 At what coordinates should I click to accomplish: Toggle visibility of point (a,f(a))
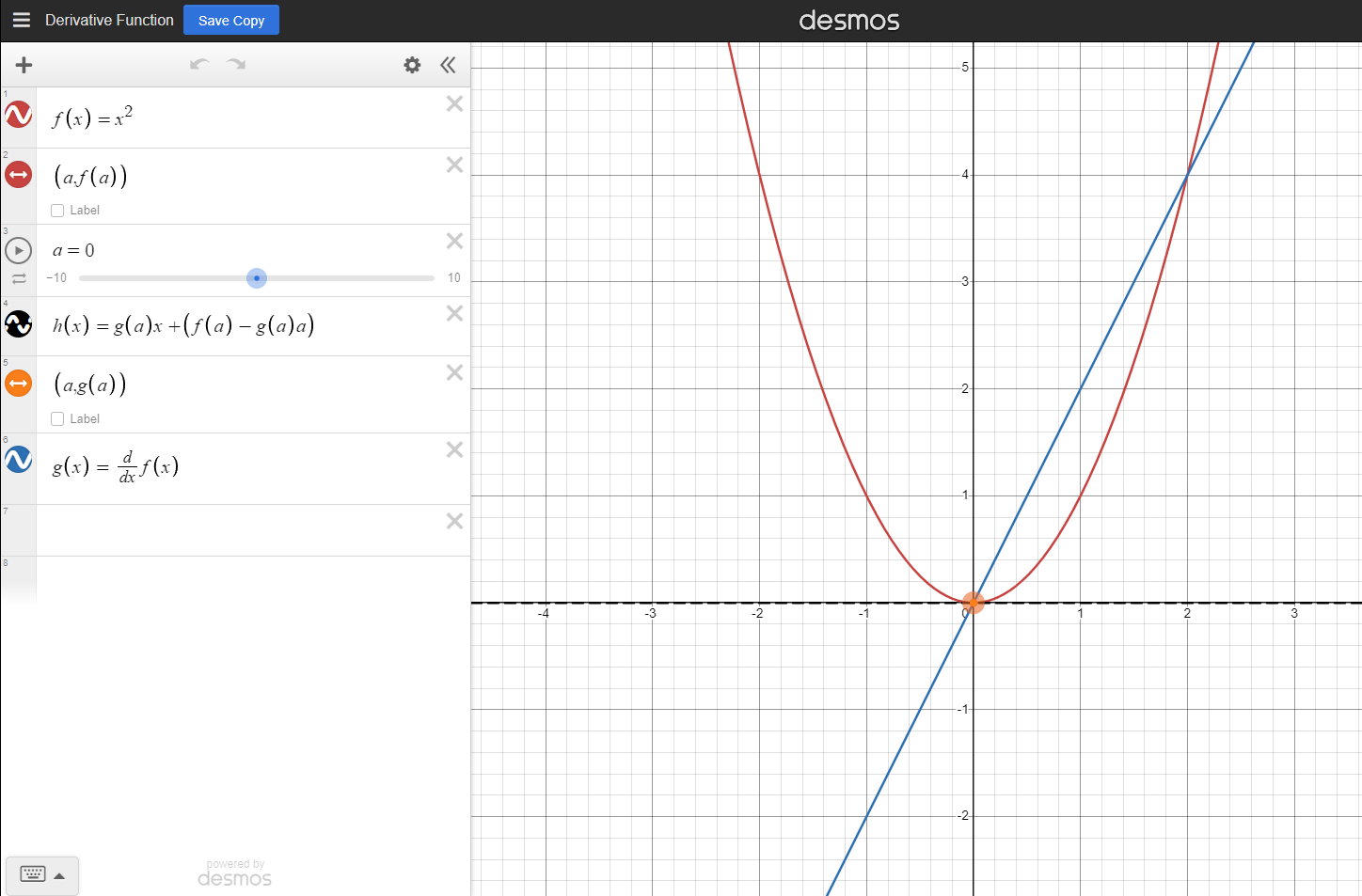point(19,174)
